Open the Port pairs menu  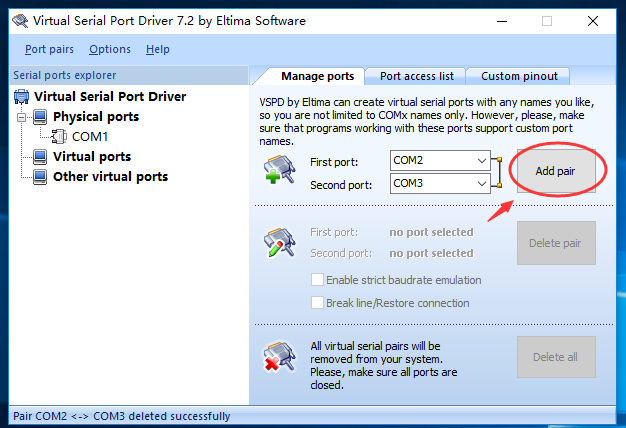click(49, 49)
